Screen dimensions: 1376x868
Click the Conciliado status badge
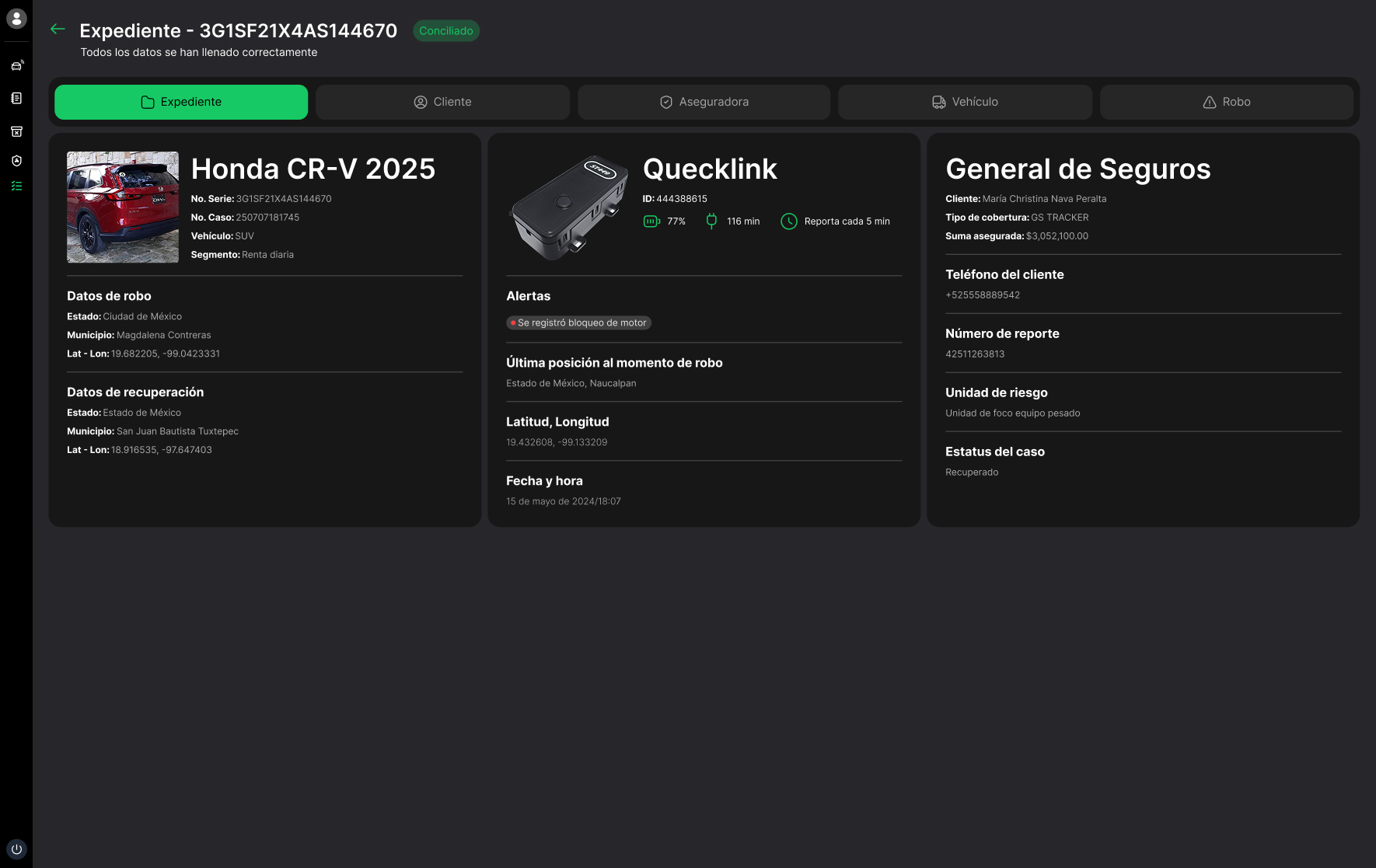(x=446, y=31)
